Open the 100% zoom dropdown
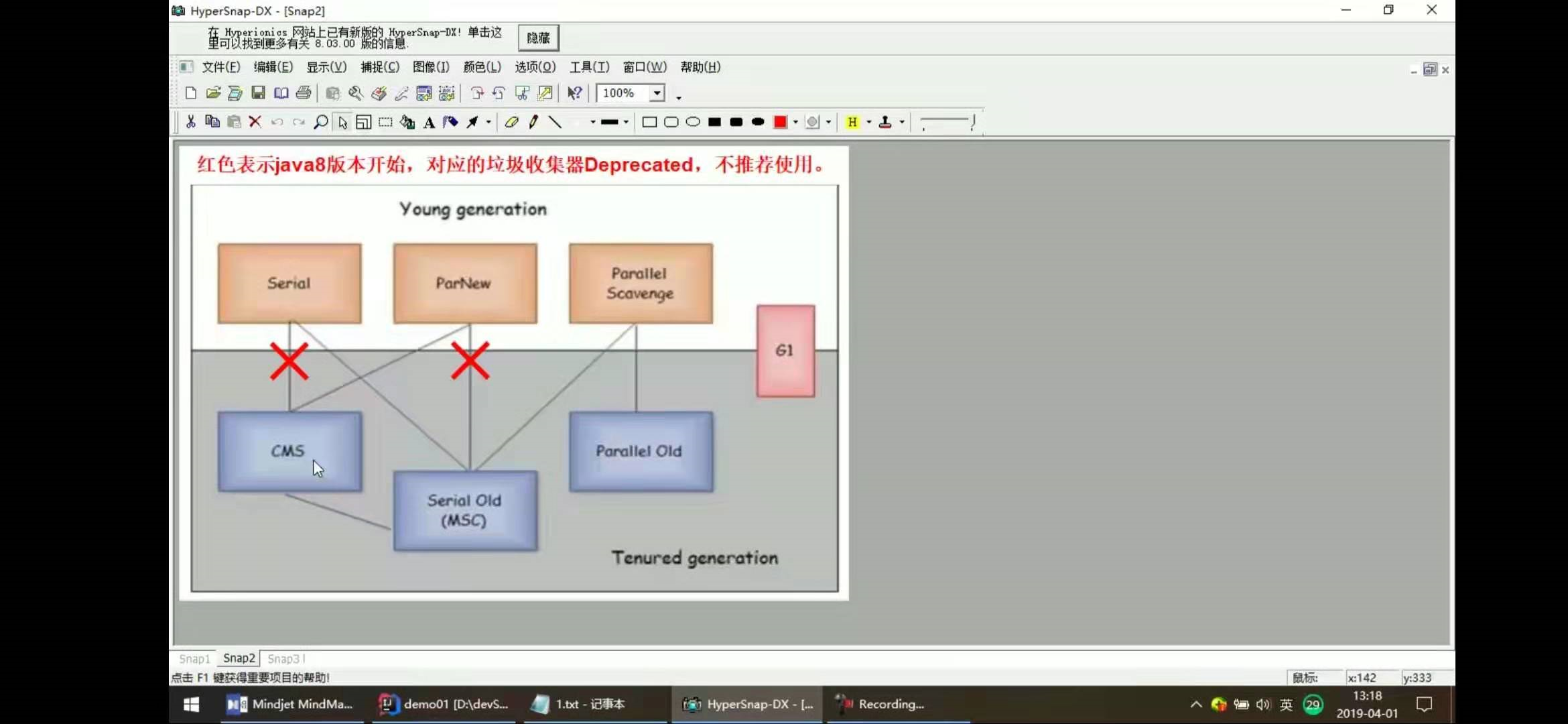The width and height of the screenshot is (1568, 724). tap(657, 93)
